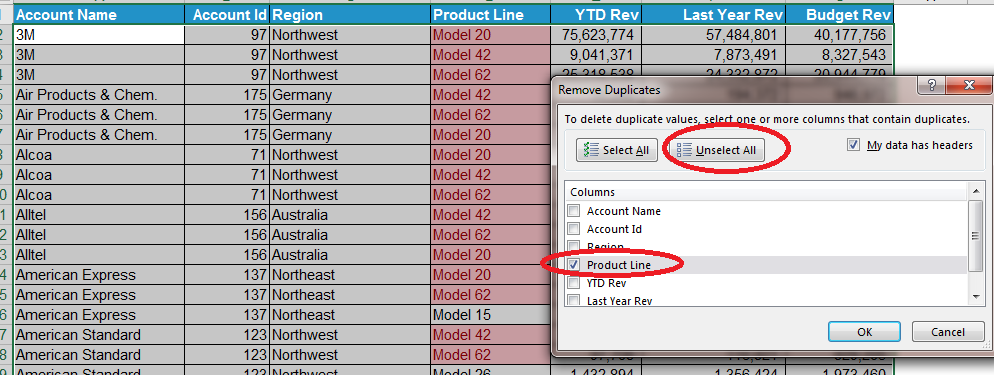
Task: Click Cancel in Remove Duplicates dialog
Action: click(x=948, y=331)
